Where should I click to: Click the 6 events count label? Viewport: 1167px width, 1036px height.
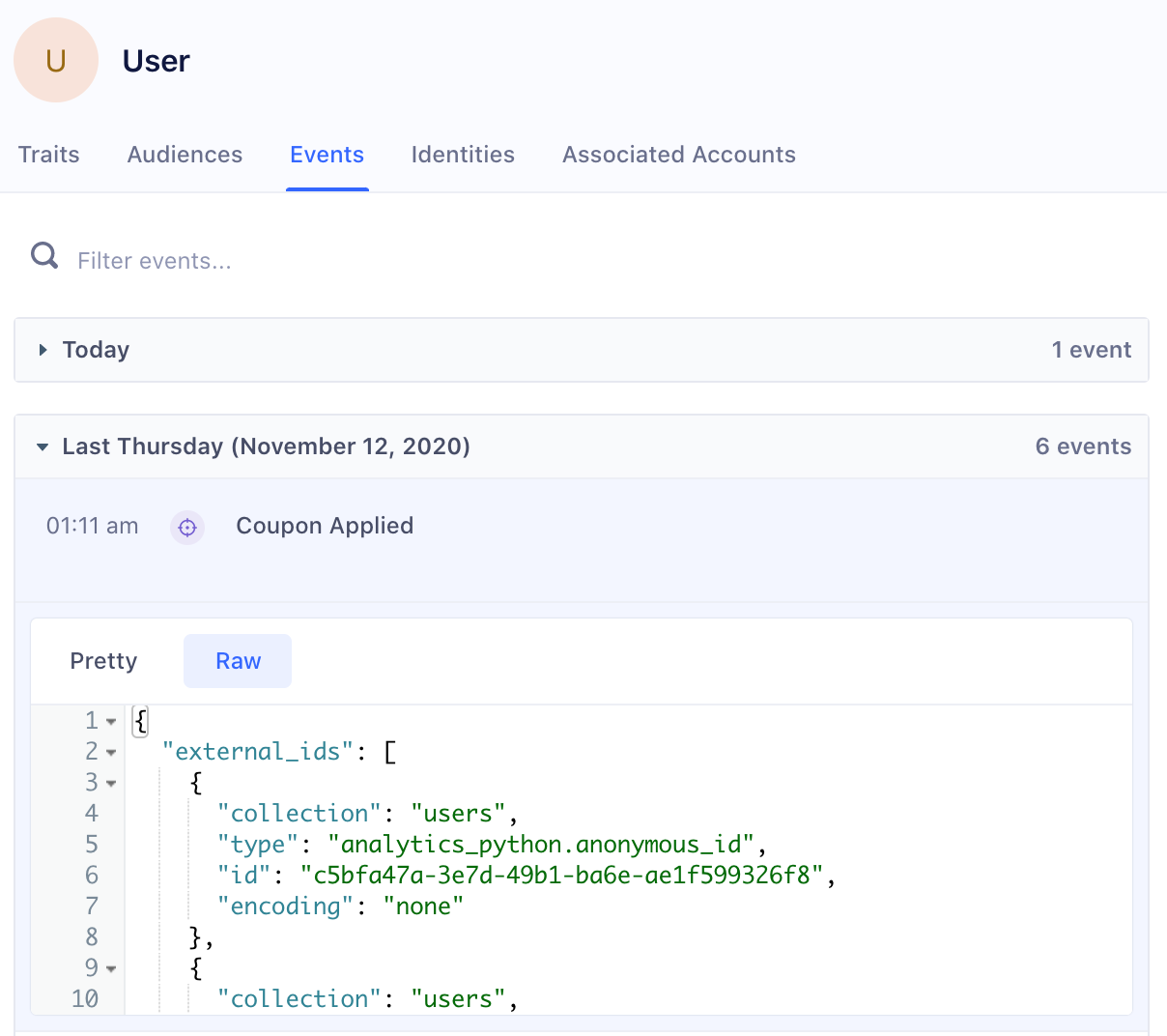[1083, 446]
